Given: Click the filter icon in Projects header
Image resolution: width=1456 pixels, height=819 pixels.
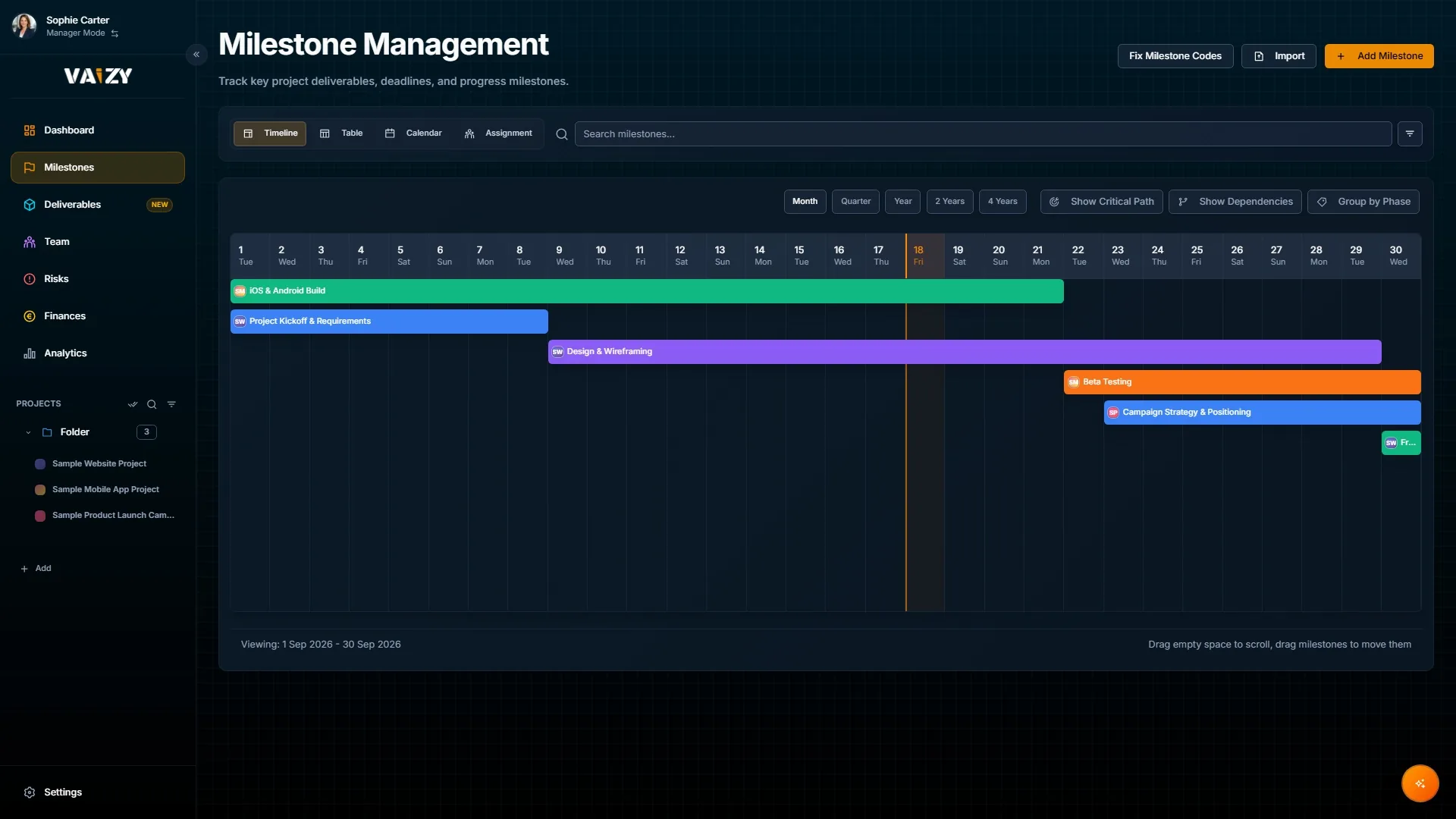Looking at the screenshot, I should 171,404.
